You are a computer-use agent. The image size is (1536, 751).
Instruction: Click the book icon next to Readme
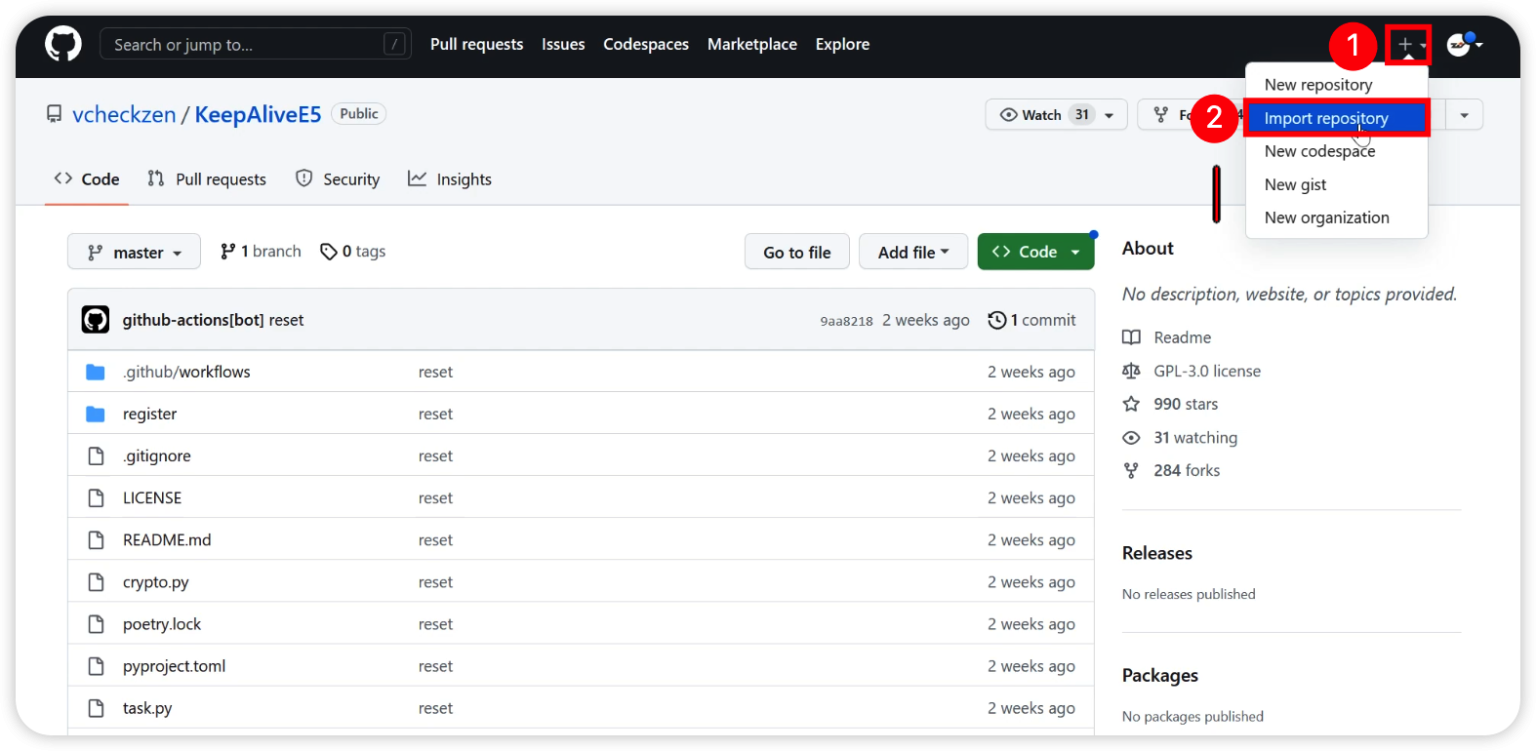point(1131,338)
